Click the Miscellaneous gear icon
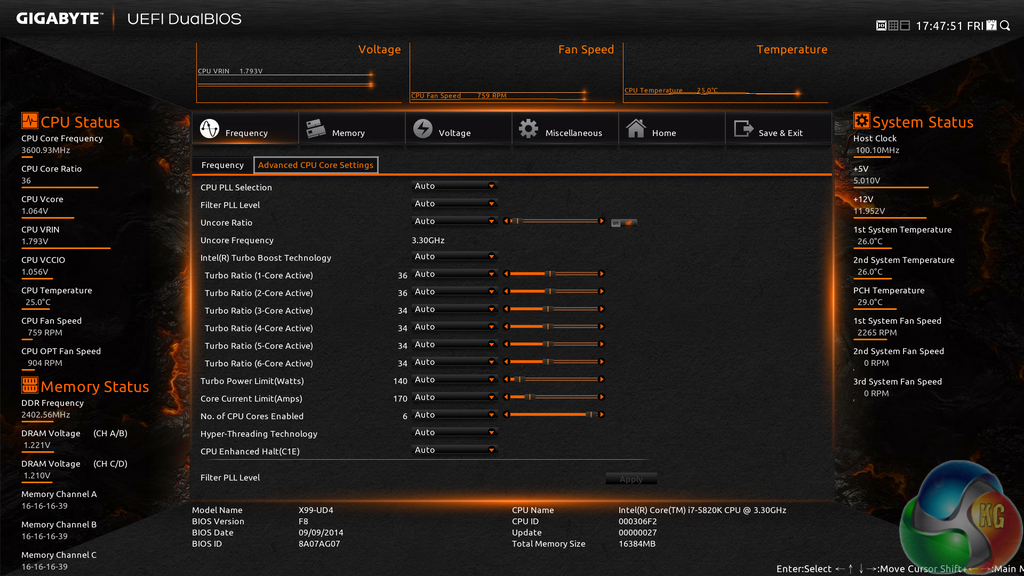Screen dimensions: 1024x576 (x=528, y=129)
